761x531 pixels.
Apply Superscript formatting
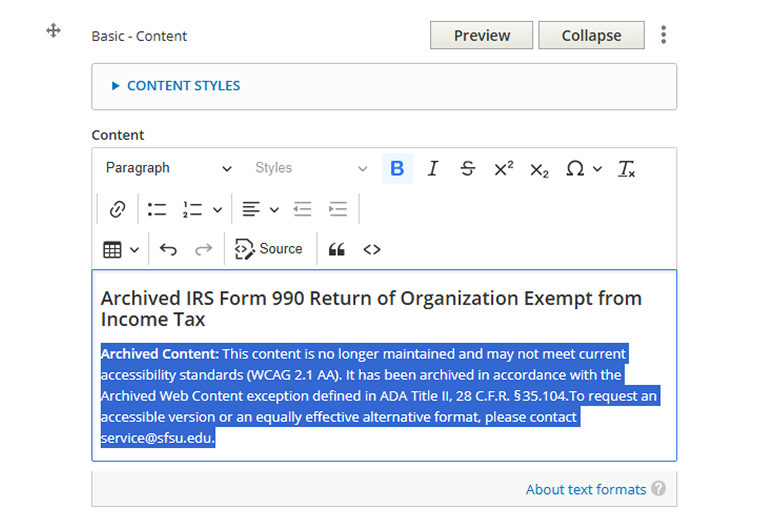click(503, 168)
